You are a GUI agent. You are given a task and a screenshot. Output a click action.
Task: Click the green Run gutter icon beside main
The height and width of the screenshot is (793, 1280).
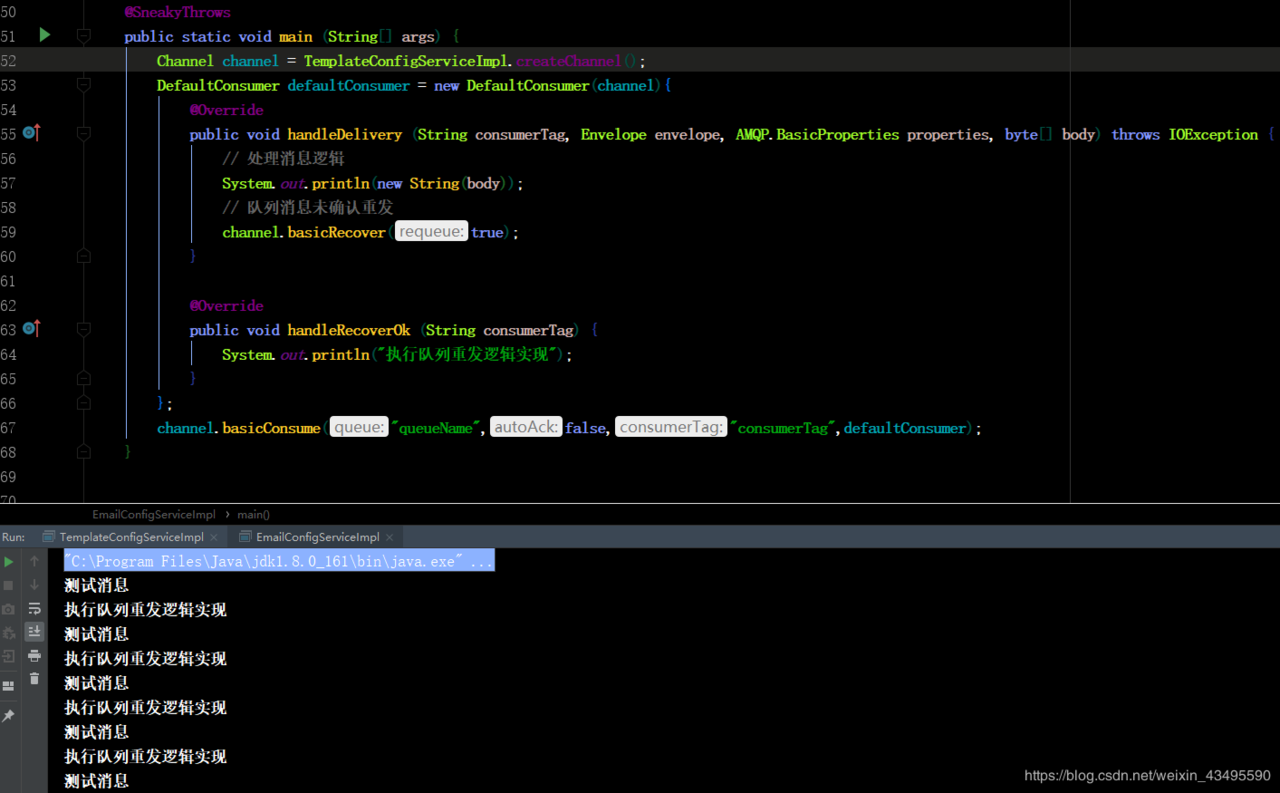point(45,35)
